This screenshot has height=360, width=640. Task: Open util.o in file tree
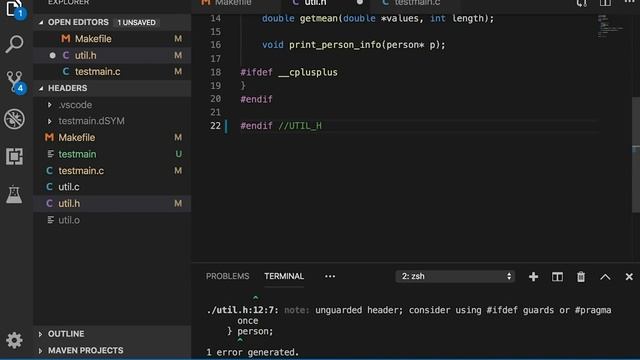(112, 220)
